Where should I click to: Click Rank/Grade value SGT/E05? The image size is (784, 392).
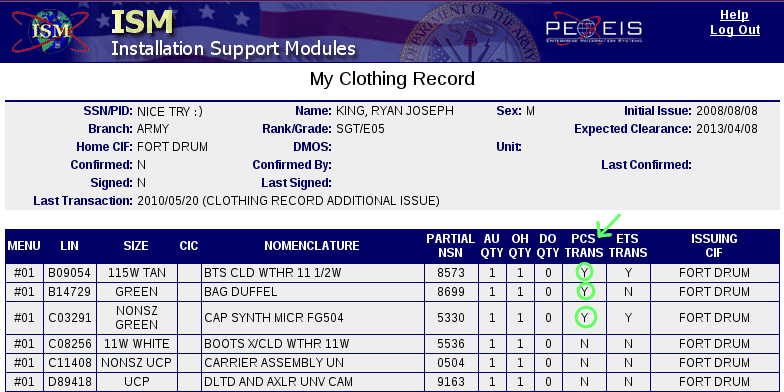360,129
